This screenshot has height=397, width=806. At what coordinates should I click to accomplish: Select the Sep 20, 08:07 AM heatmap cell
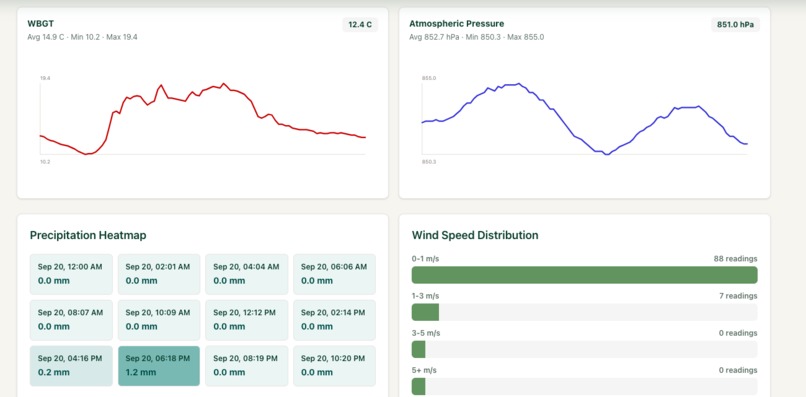71,320
